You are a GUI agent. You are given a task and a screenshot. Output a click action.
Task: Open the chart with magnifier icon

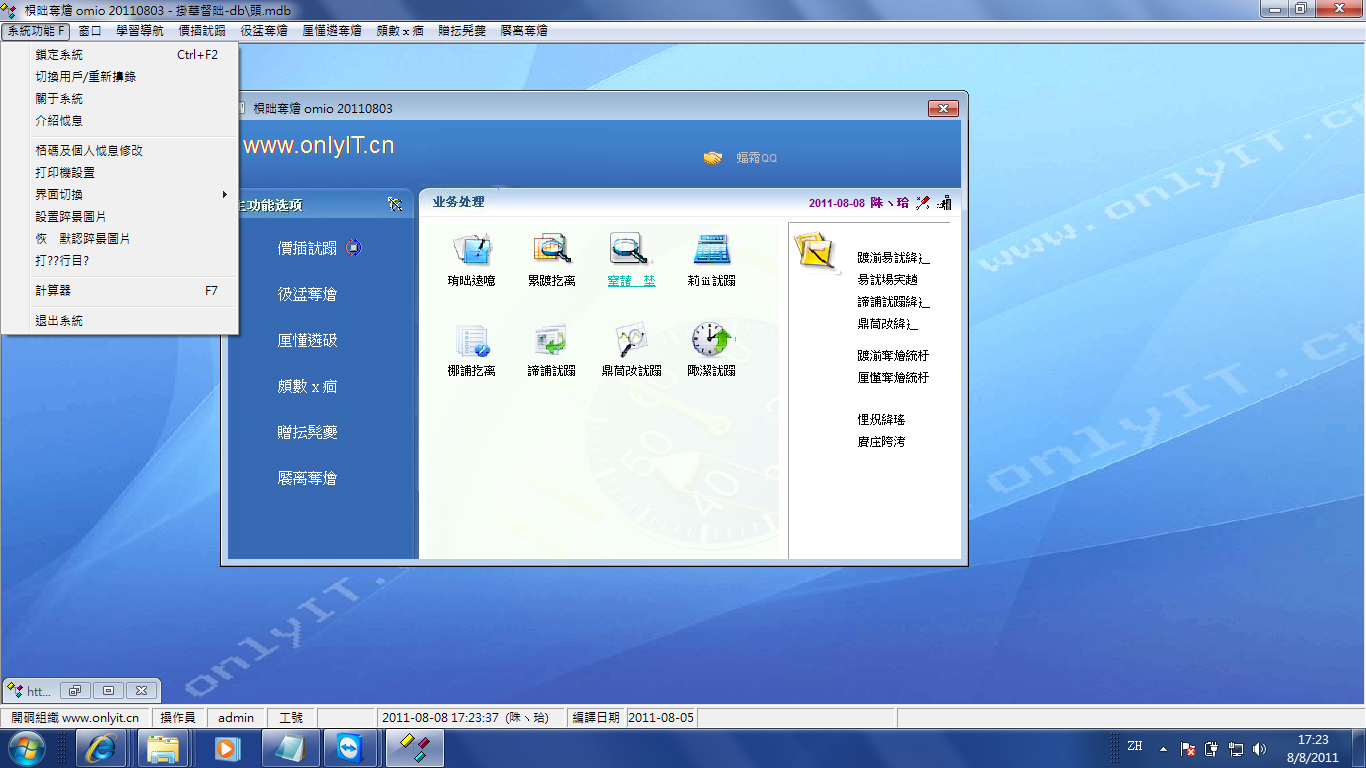(x=631, y=341)
